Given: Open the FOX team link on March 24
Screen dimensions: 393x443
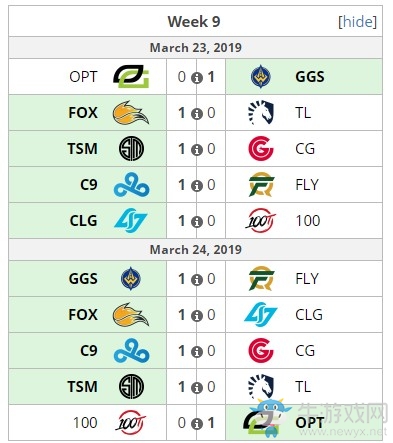Looking at the screenshot, I should (83, 314).
